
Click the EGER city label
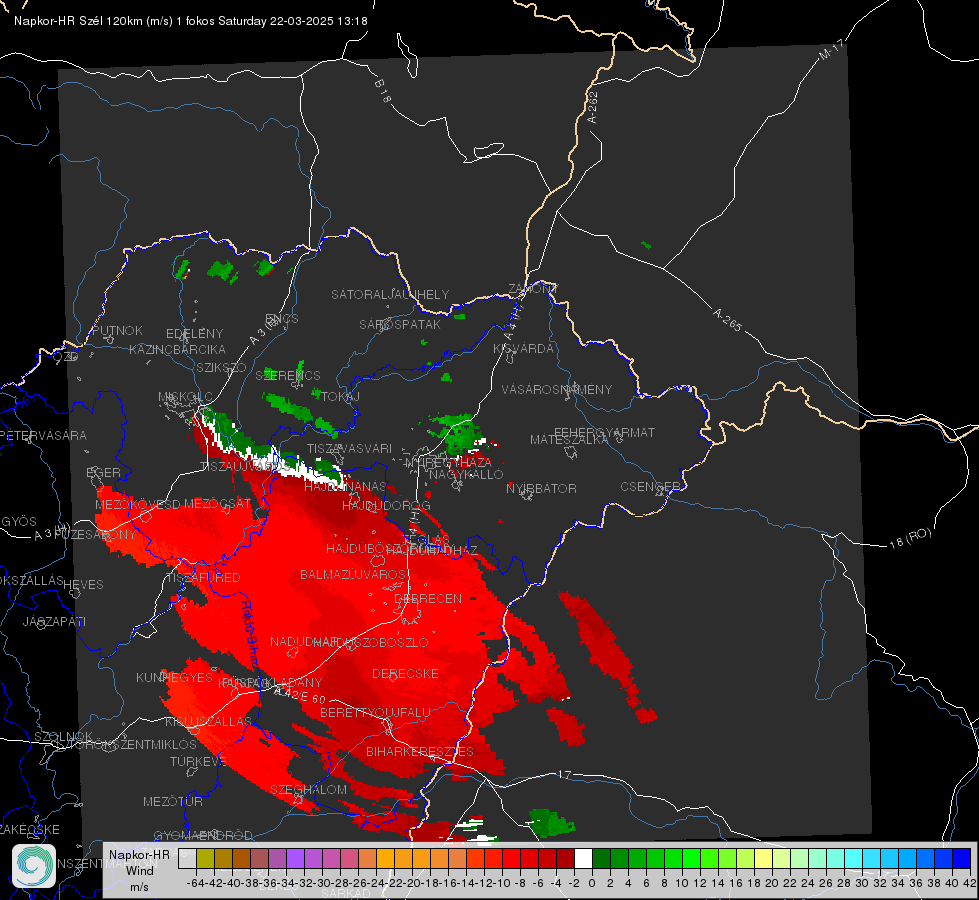104,473
